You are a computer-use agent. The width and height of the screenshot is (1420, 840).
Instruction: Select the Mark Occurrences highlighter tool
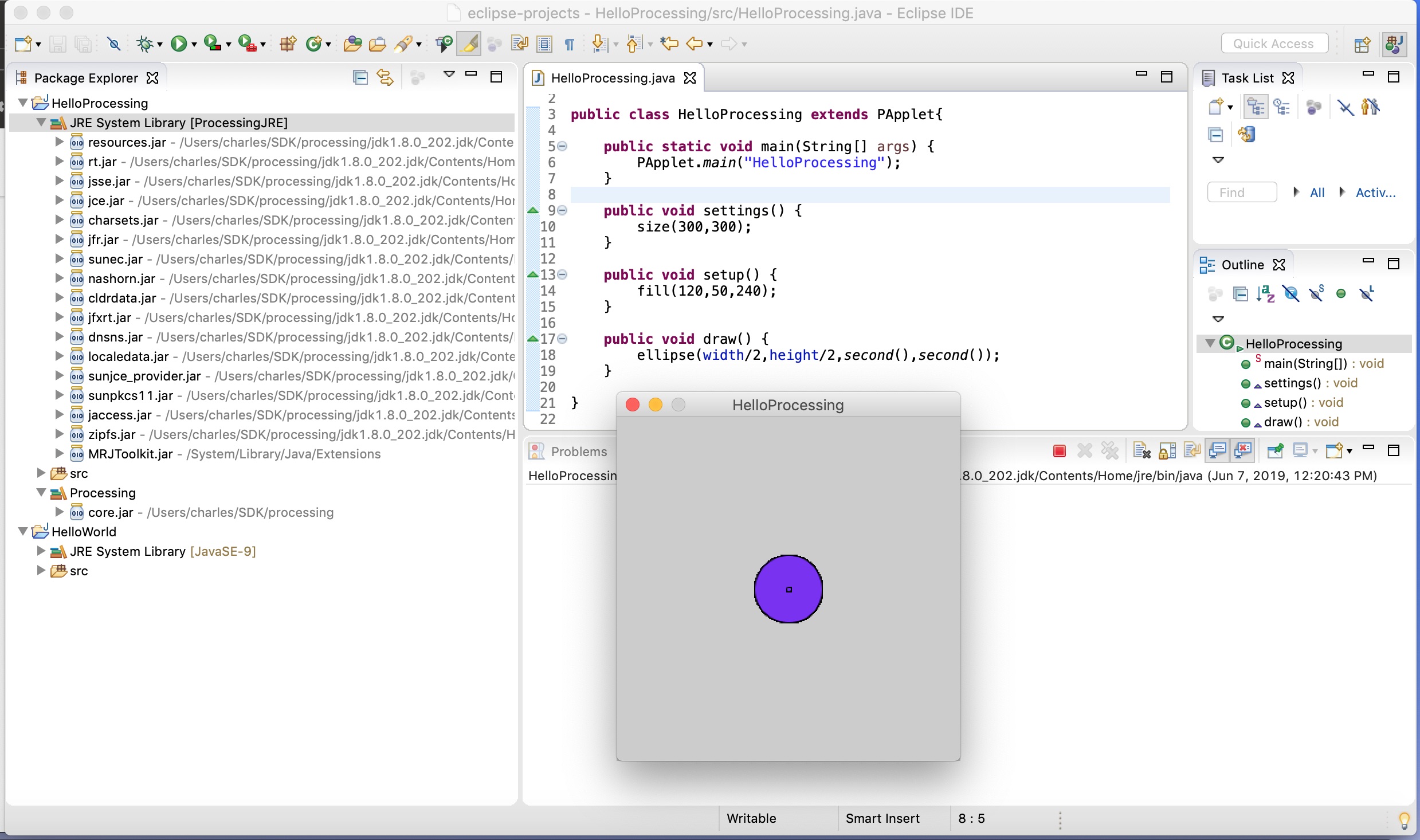click(469, 44)
